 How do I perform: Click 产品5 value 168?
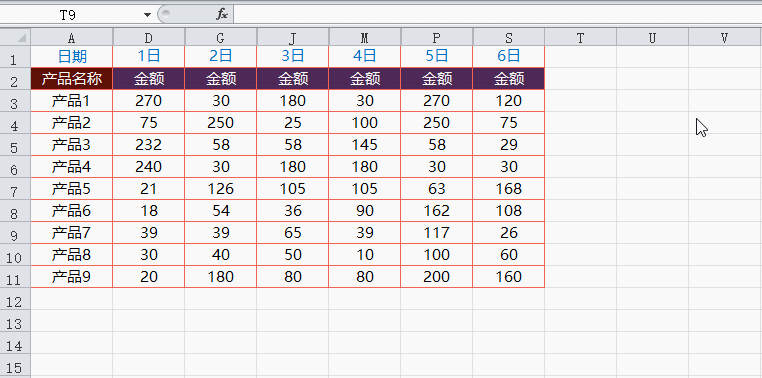pos(508,189)
